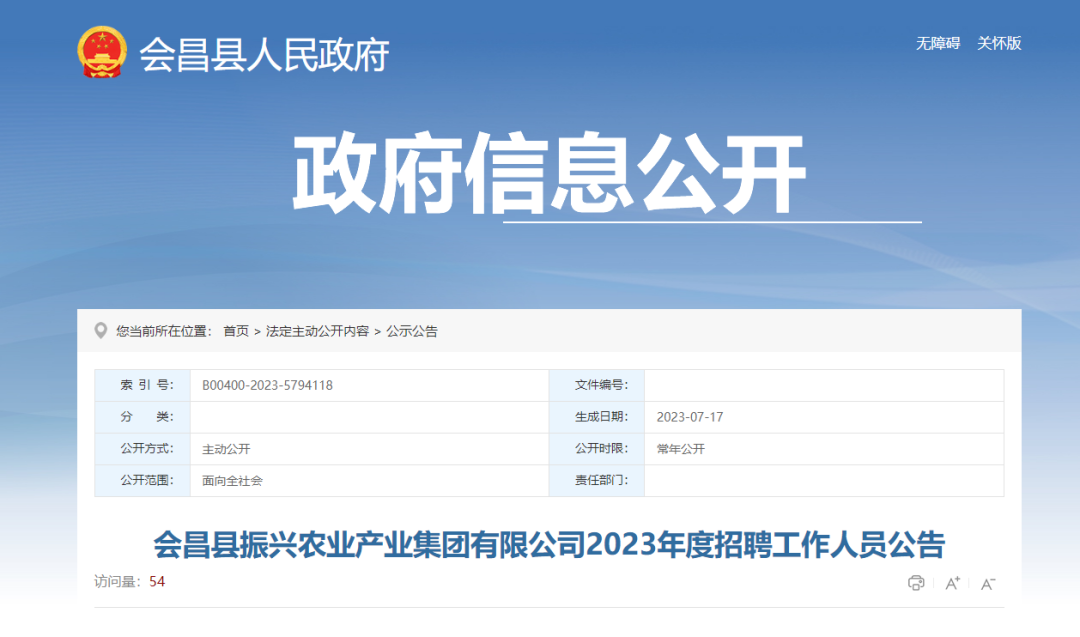Click the 文件编号 label cell
This screenshot has height=637, width=1080.
coord(597,386)
